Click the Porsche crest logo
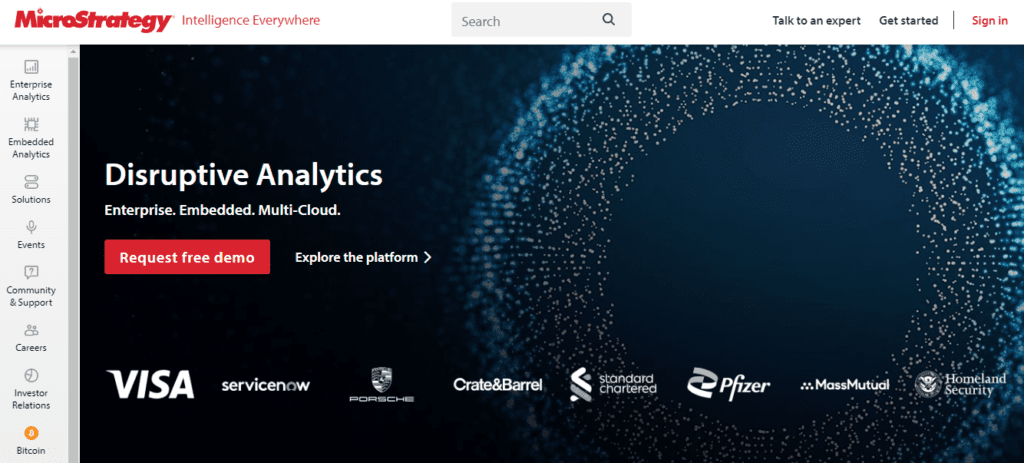This screenshot has width=1024, height=463. (381, 385)
